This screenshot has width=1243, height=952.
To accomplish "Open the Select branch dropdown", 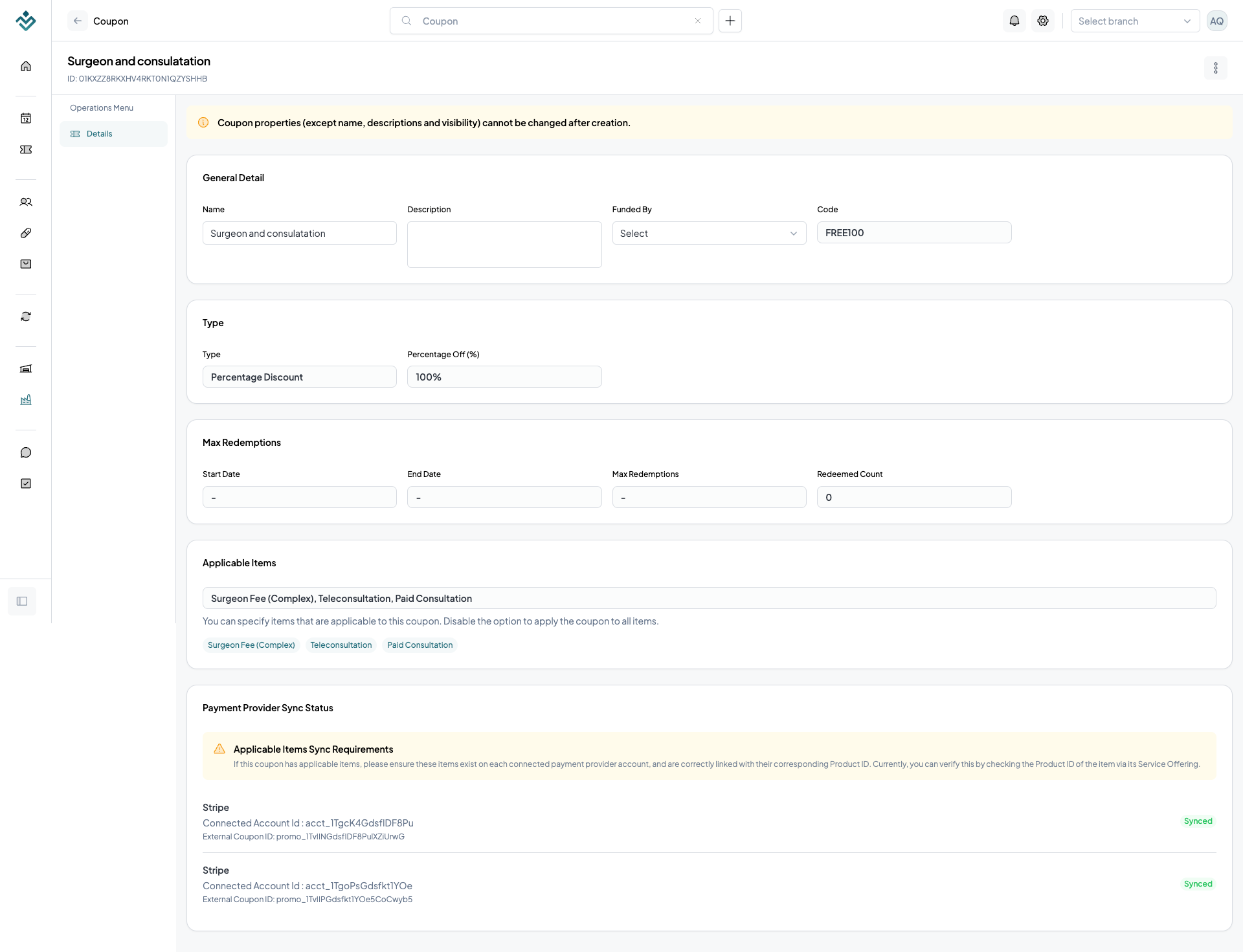I will pyautogui.click(x=1135, y=21).
